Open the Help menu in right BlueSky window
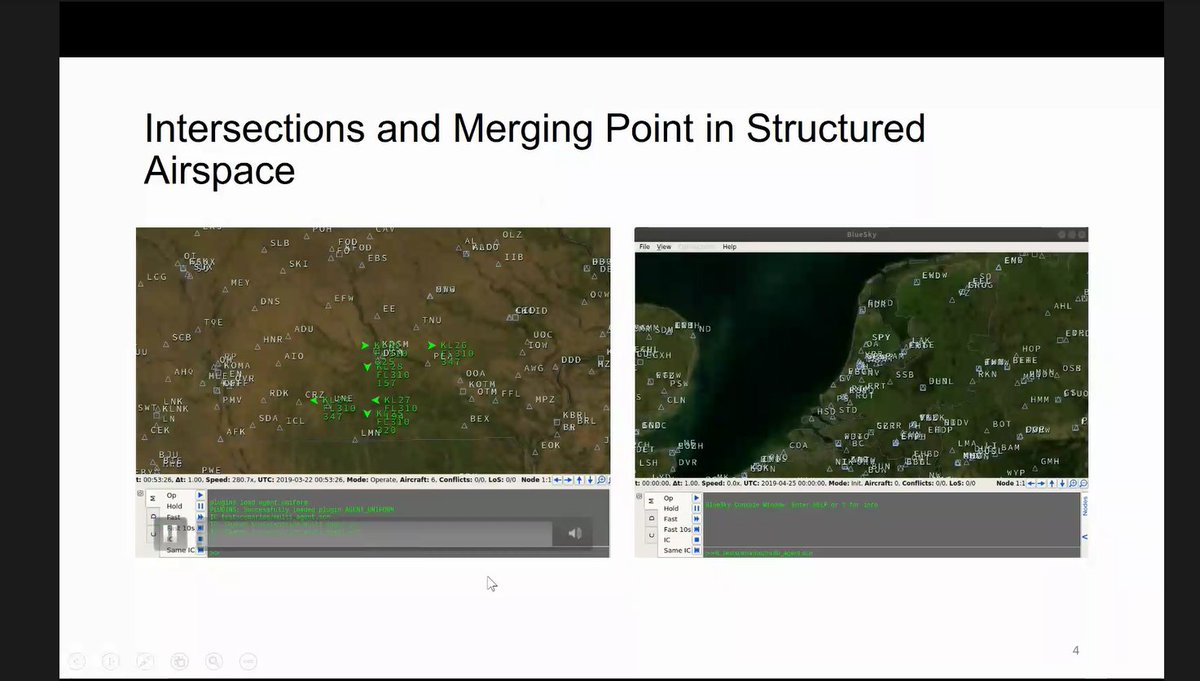This screenshot has height=681, width=1200. click(x=730, y=246)
